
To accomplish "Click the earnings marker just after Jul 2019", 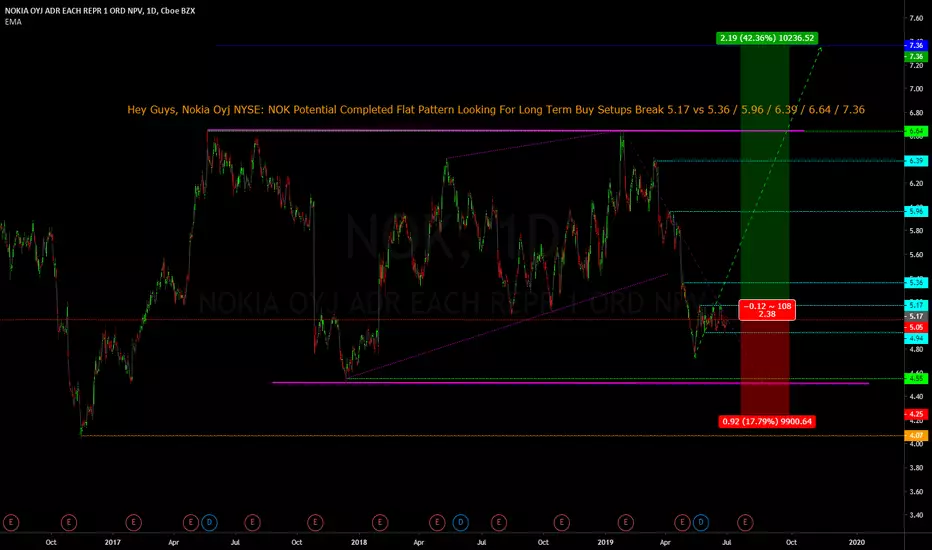I will coord(745,523).
